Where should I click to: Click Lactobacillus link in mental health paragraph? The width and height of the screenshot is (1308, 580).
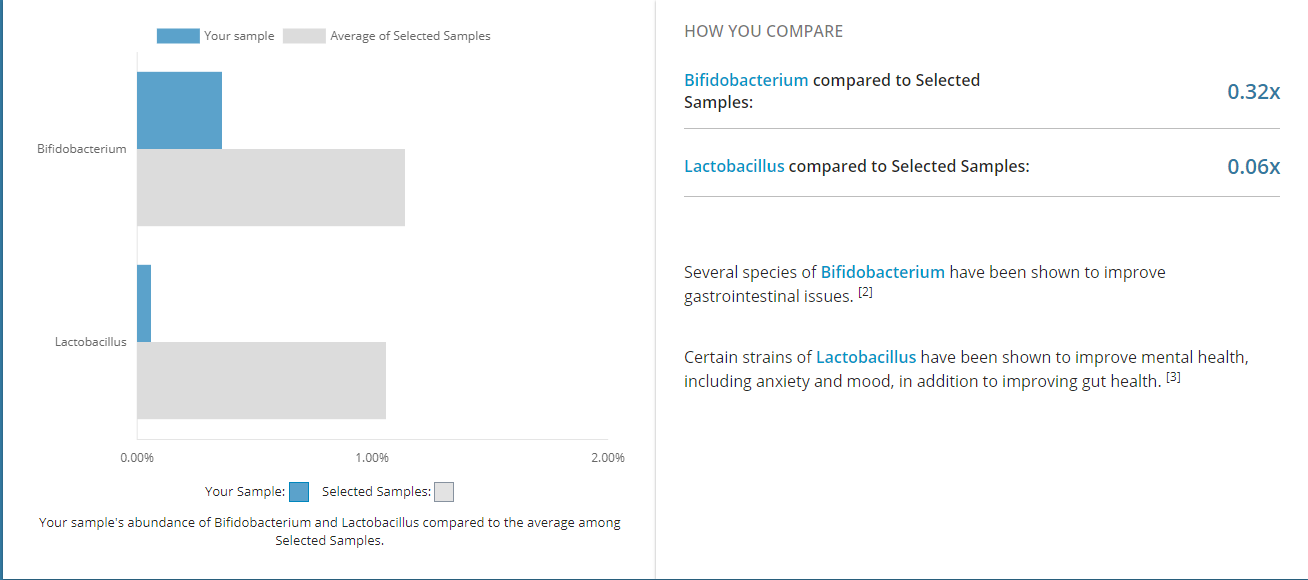pyautogui.click(x=866, y=357)
